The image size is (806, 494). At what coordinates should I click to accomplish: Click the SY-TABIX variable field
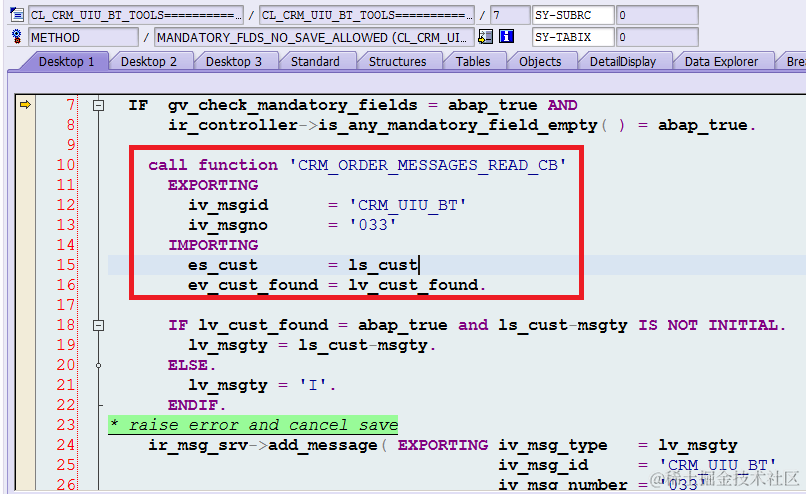coord(573,37)
